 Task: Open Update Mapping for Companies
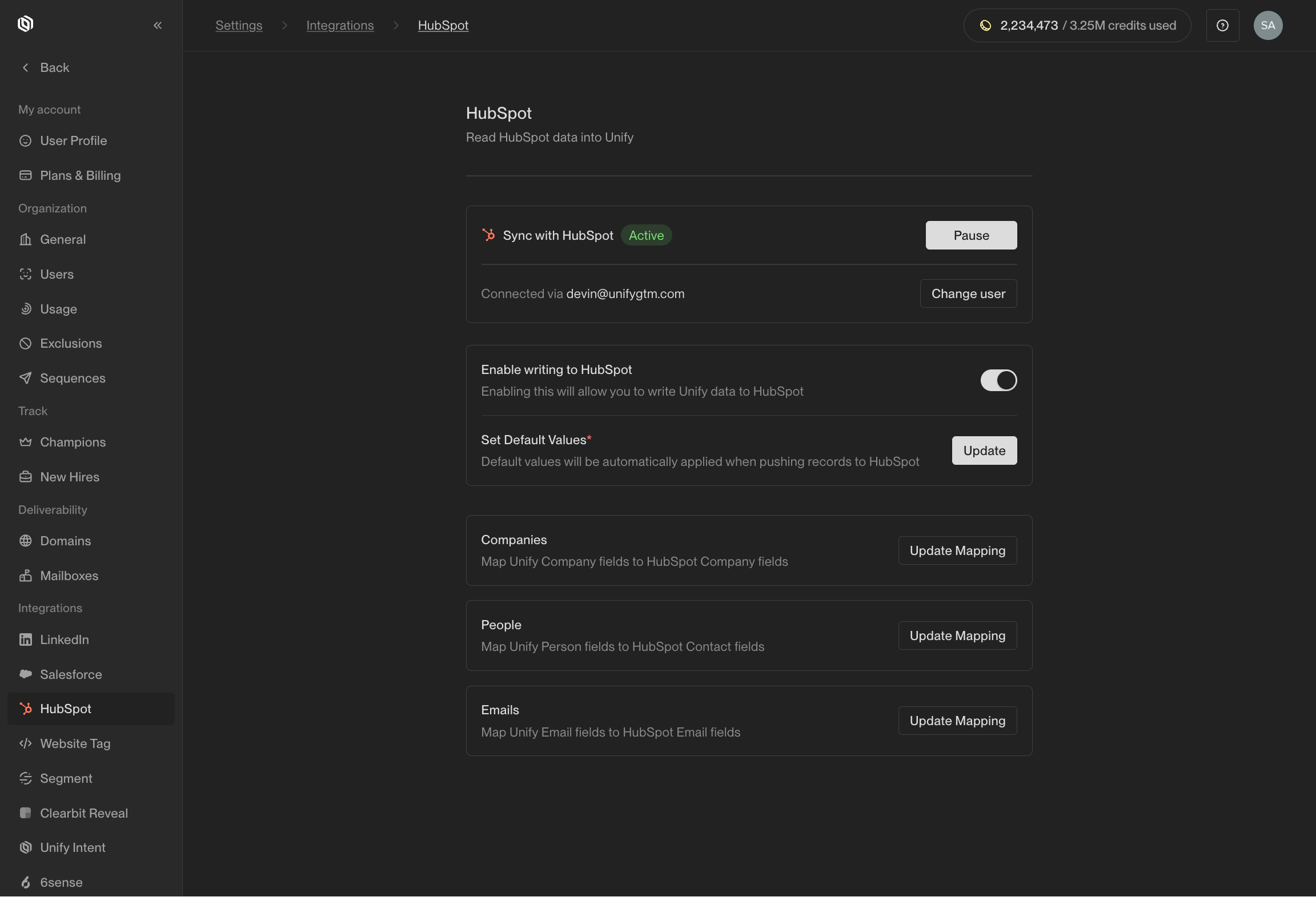click(957, 550)
